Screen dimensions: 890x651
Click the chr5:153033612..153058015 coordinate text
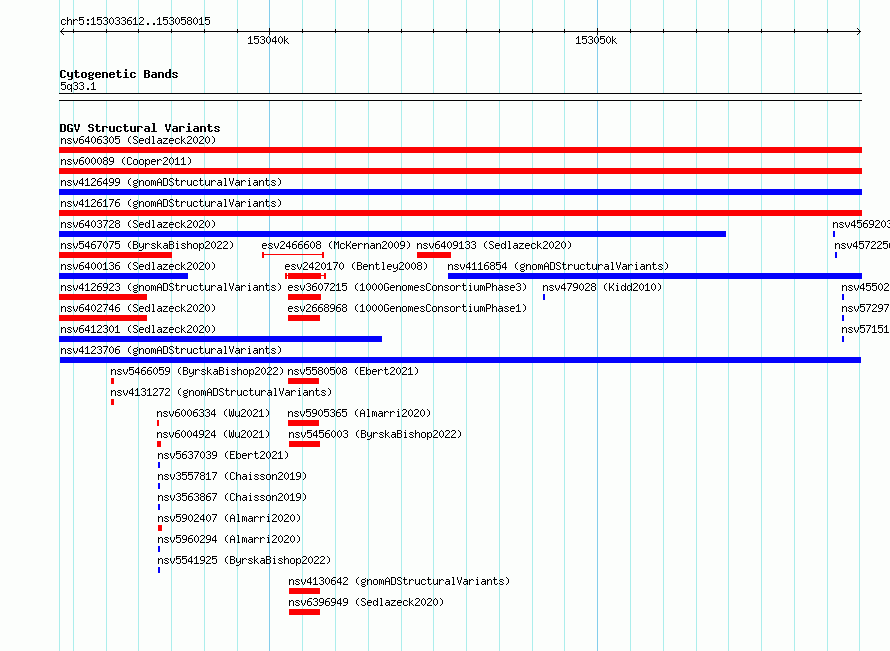[x=135, y=22]
